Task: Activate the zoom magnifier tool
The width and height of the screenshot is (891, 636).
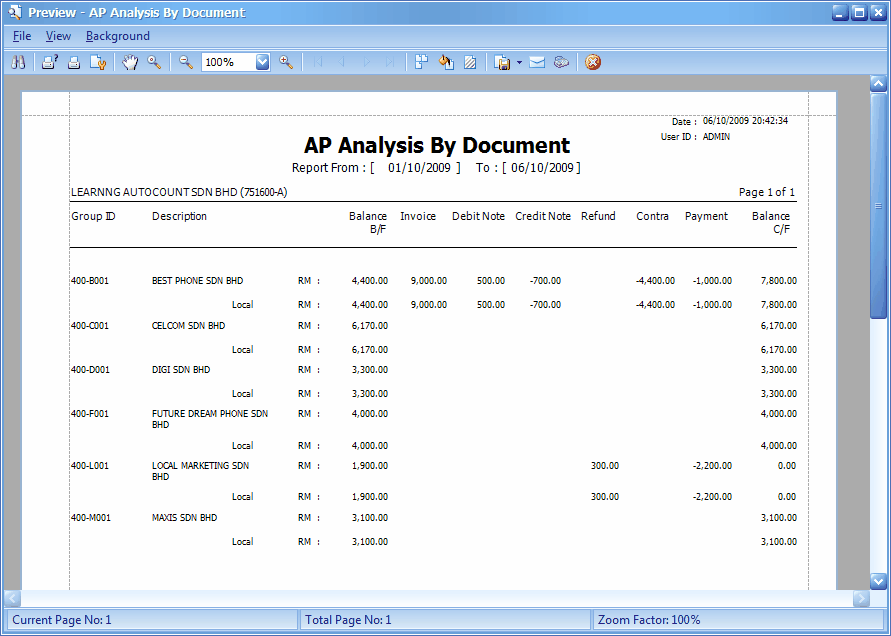Action: tap(155, 62)
